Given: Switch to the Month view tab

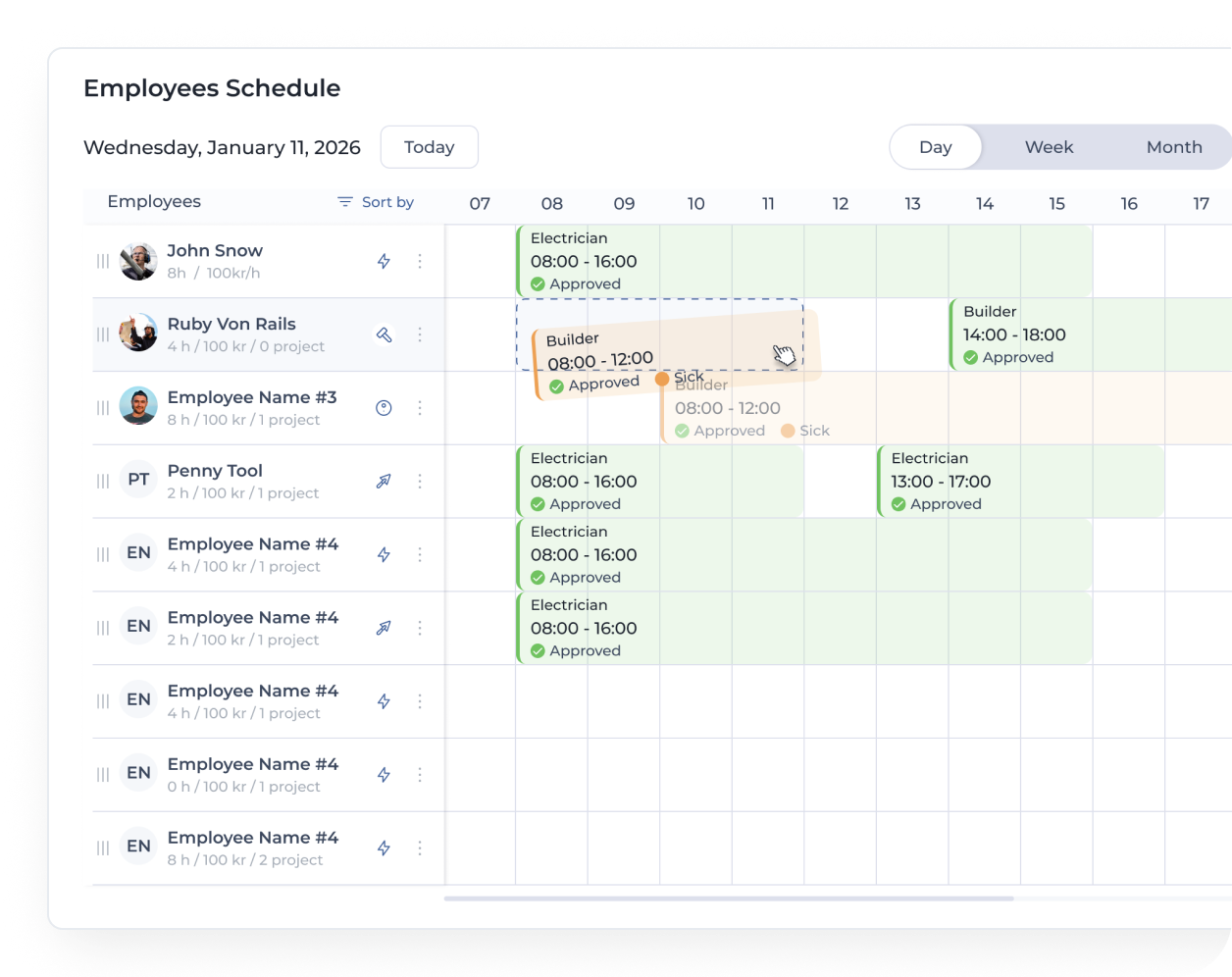Looking at the screenshot, I should 1174,147.
